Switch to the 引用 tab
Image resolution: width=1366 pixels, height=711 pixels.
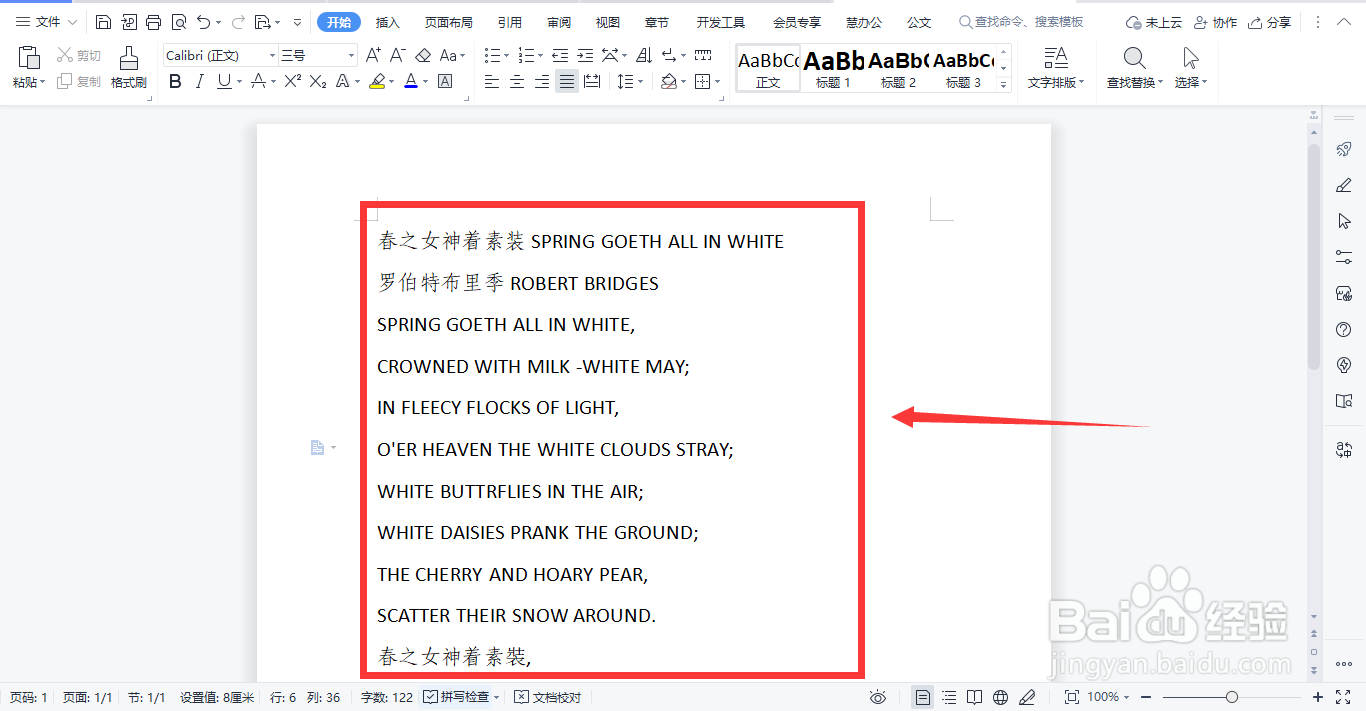pyautogui.click(x=509, y=22)
